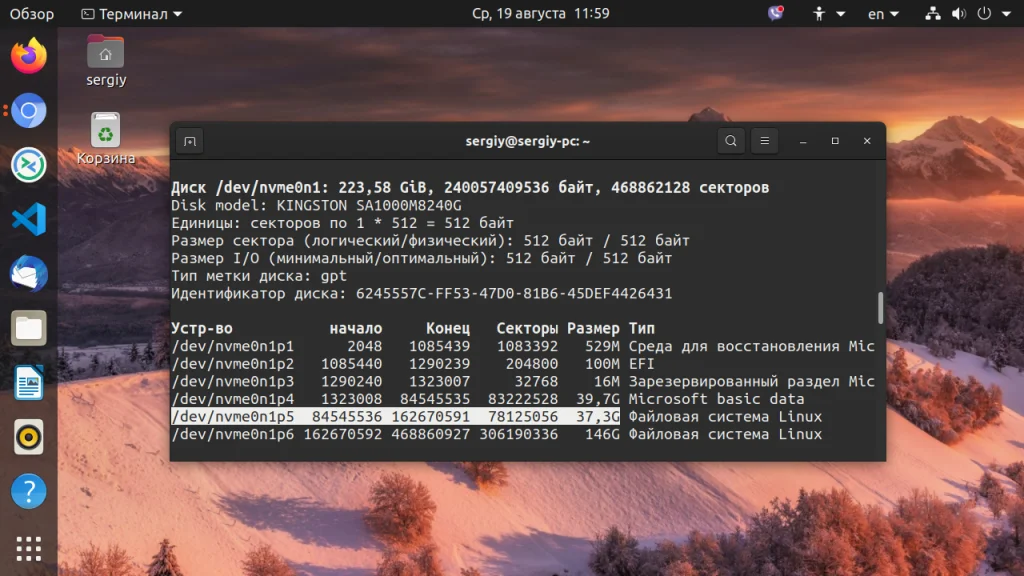The height and width of the screenshot is (576, 1024).
Task: Click Viber tray icon
Action: coord(776,14)
